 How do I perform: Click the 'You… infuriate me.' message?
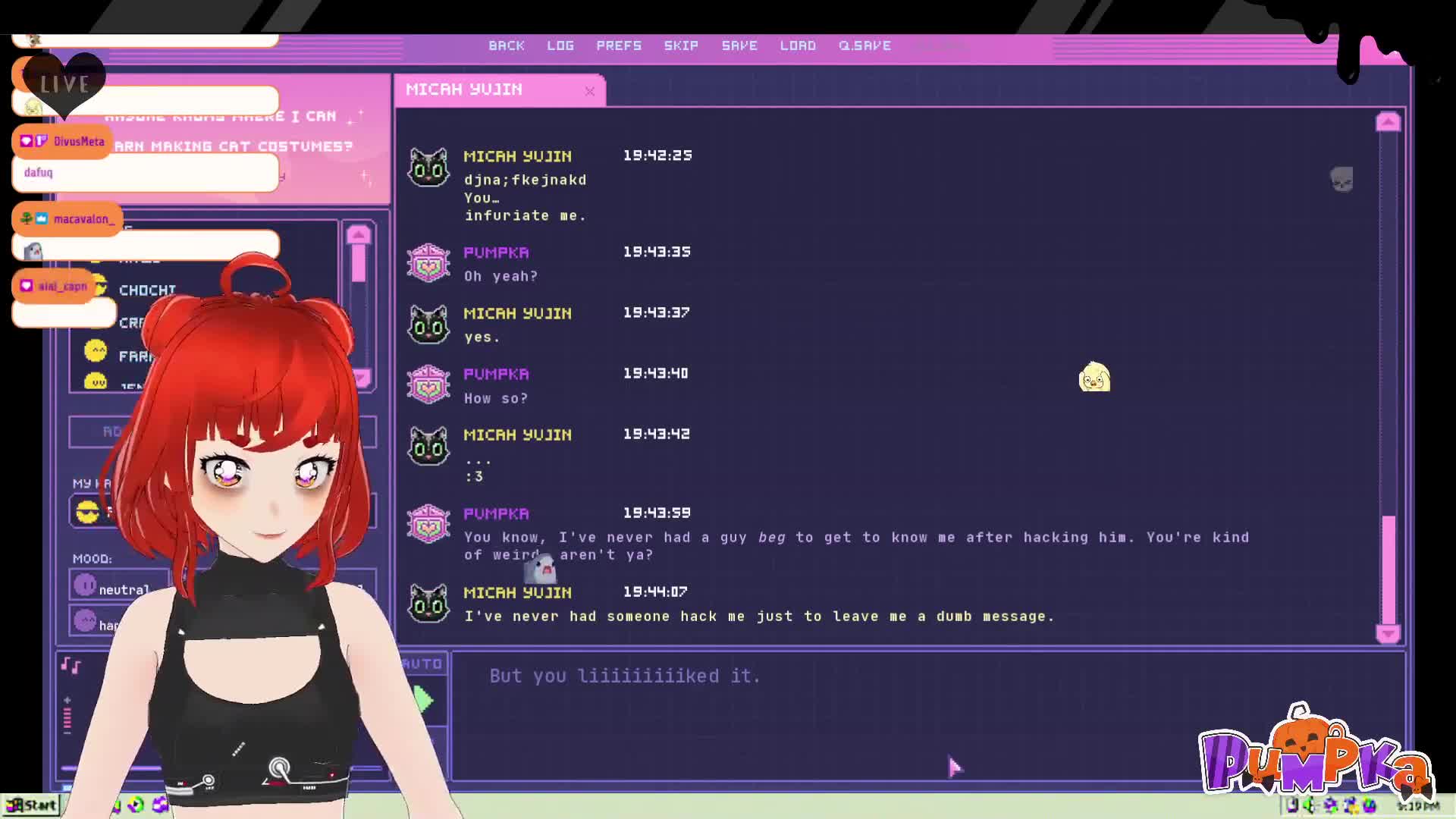(526, 207)
